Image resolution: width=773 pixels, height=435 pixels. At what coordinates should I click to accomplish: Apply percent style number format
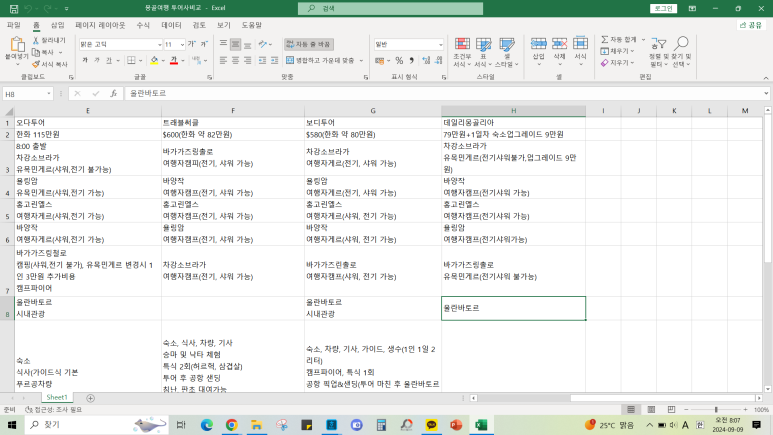[x=399, y=61]
